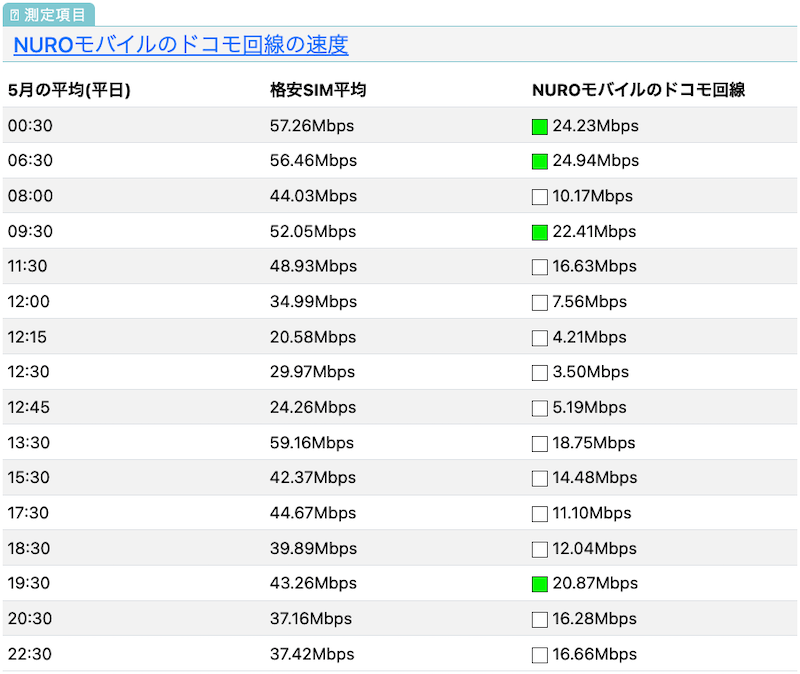This screenshot has width=800, height=674.
Task: Click the 5月の平均(平日) column header
Action: click(69, 90)
